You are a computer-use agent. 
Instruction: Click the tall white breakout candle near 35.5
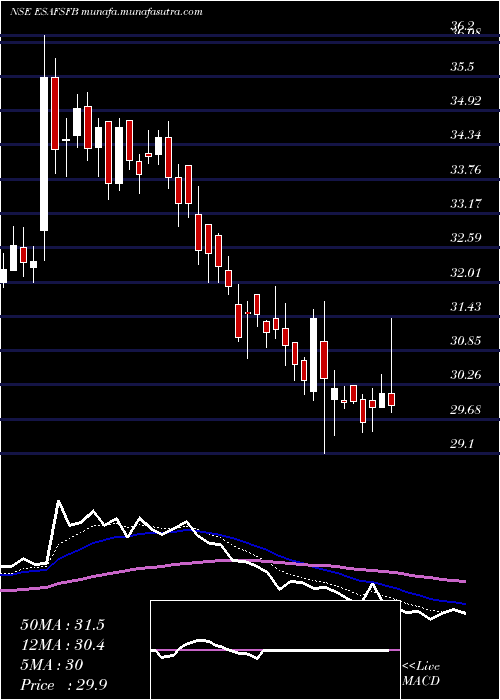(x=44, y=154)
